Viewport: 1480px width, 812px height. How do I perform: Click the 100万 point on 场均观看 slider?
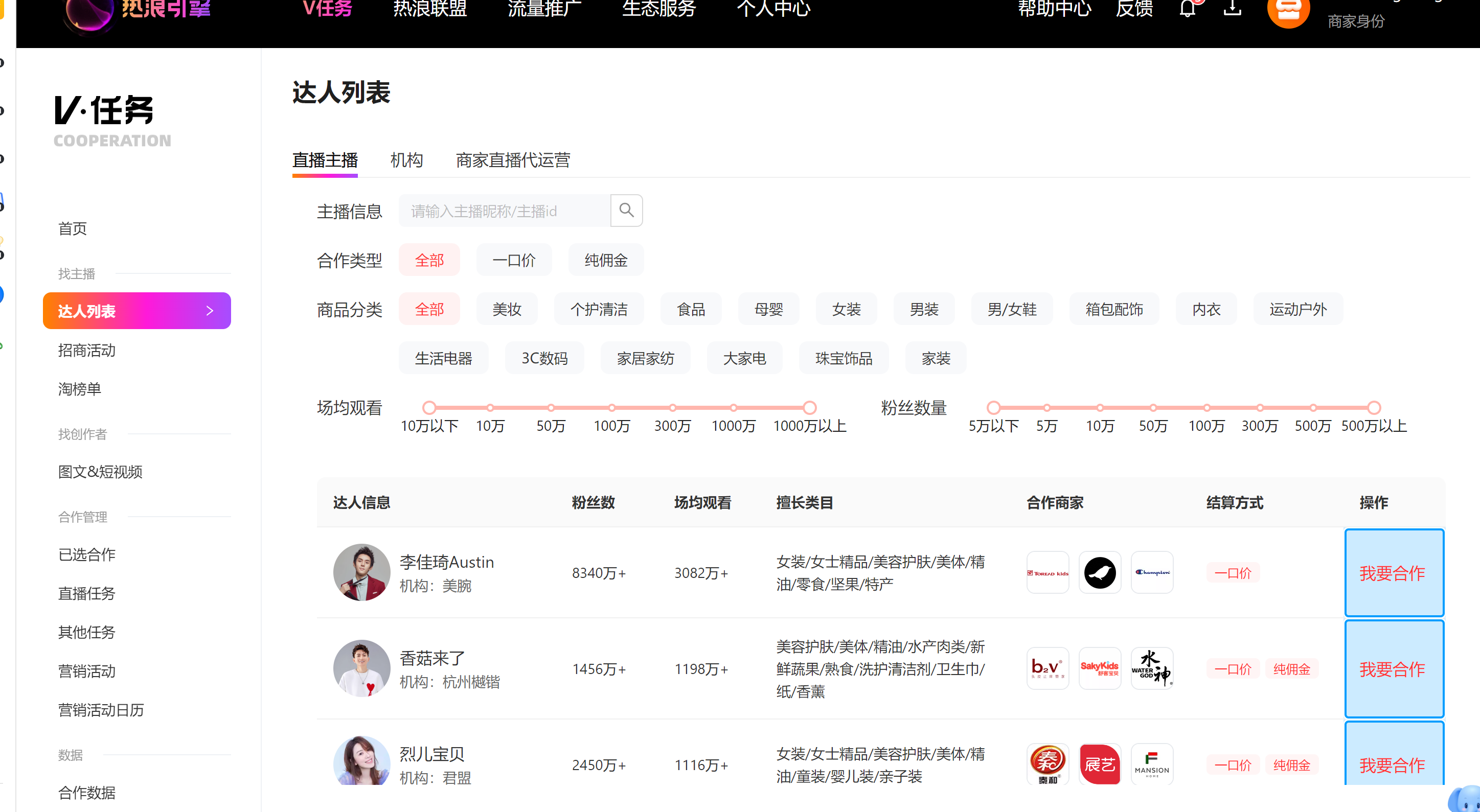click(612, 408)
